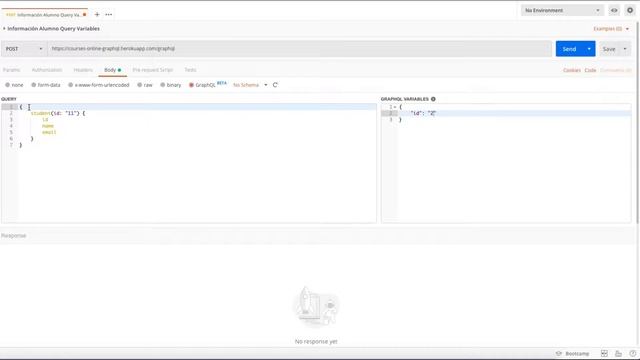Image resolution: width=640 pixels, height=360 pixels.
Task: Switch to the Authorization tab
Action: click(x=47, y=70)
